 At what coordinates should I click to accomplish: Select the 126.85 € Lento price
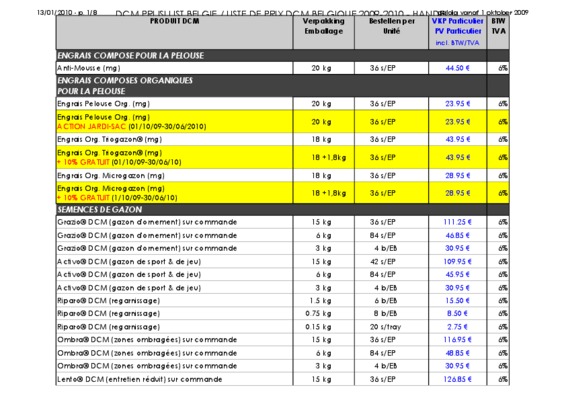(457, 379)
